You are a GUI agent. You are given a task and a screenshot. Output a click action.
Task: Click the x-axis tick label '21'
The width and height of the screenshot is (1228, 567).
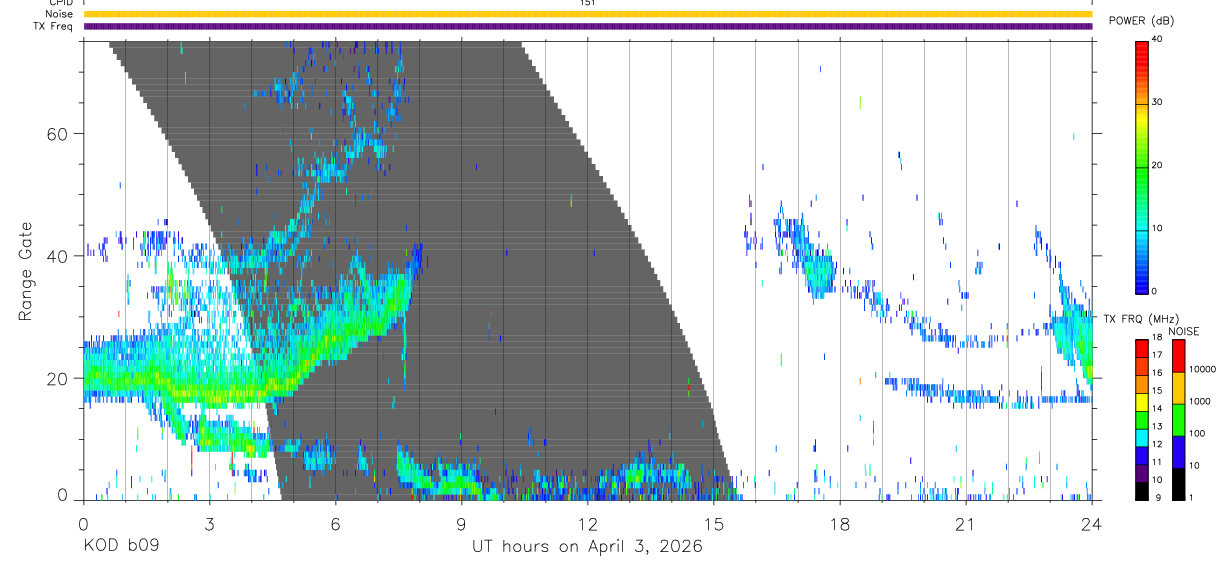tap(965, 525)
